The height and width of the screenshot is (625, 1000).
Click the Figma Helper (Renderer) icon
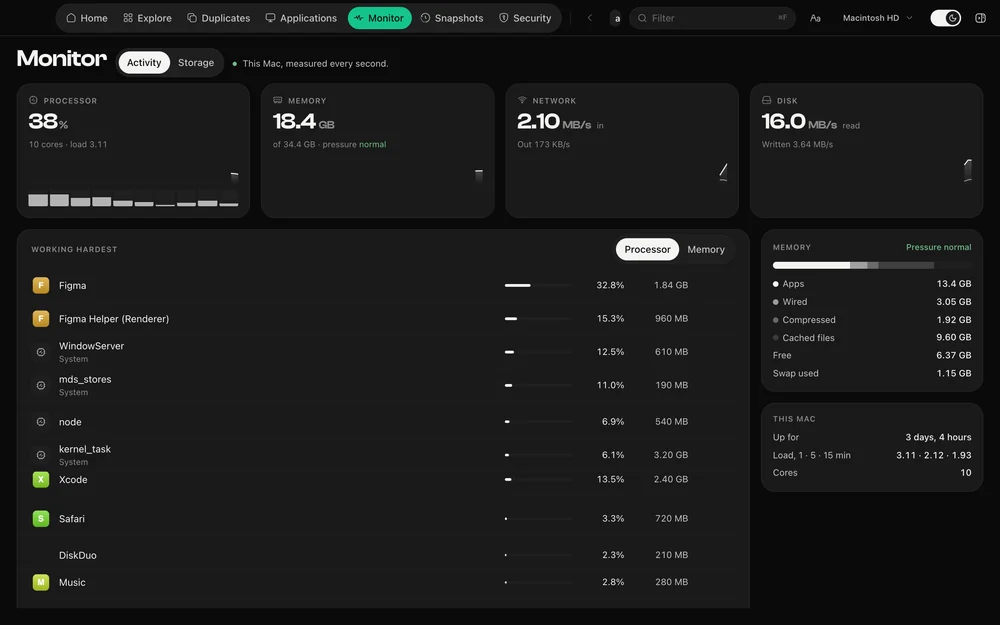coord(41,318)
